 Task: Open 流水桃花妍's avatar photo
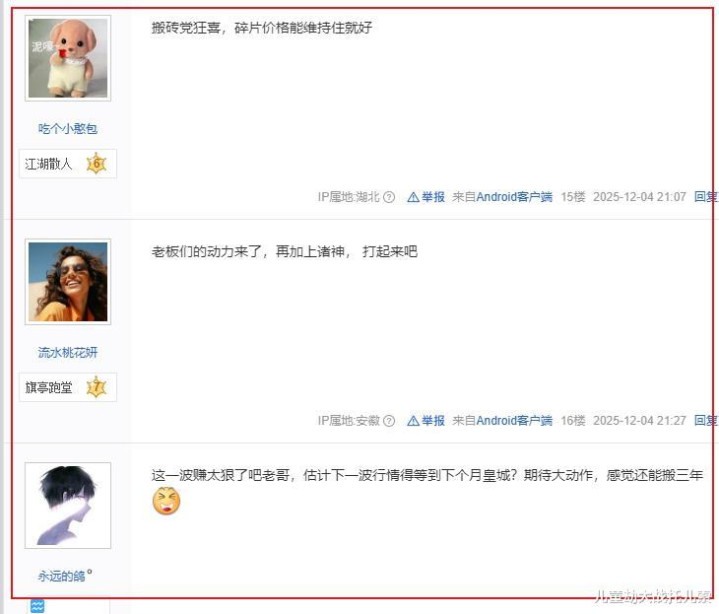pos(68,282)
